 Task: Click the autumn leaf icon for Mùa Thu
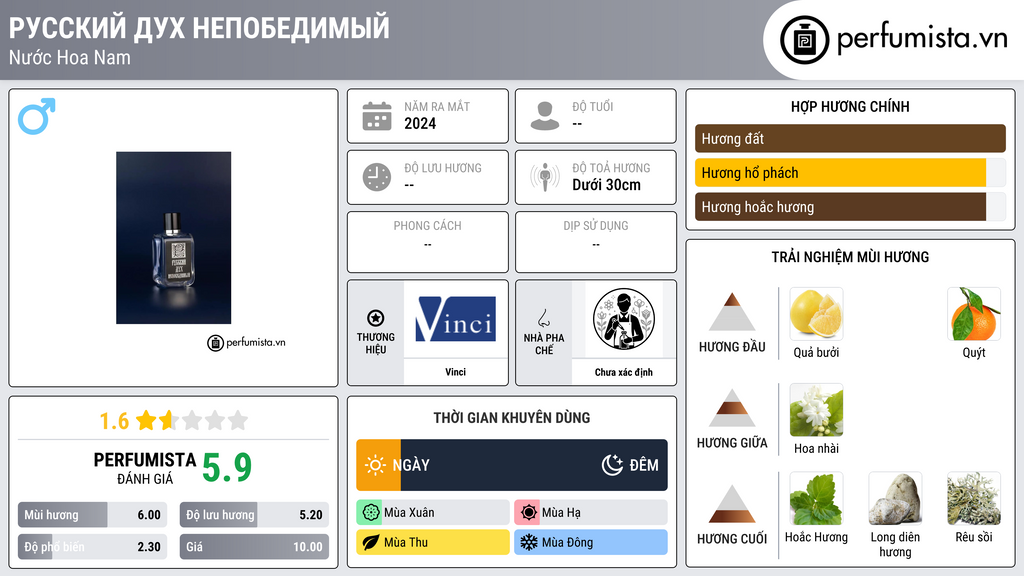pyautogui.click(x=371, y=542)
